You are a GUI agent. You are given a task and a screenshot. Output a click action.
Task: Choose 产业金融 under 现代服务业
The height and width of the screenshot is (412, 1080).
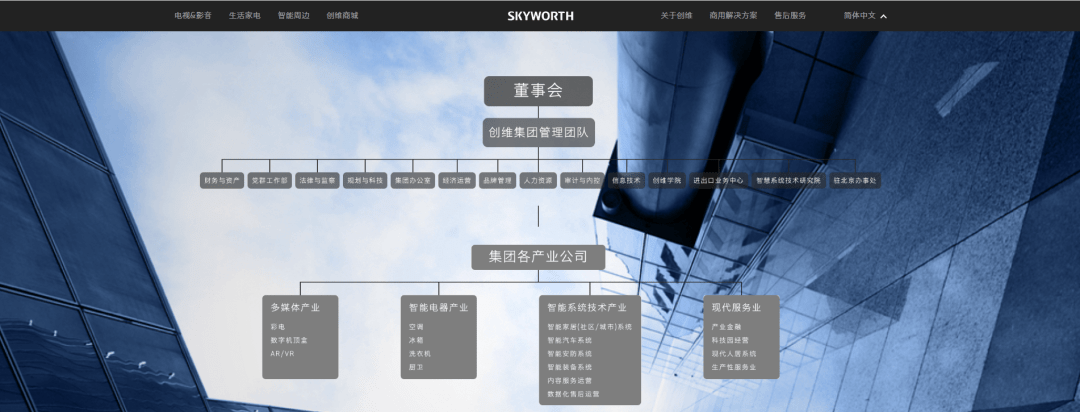[x=726, y=326]
